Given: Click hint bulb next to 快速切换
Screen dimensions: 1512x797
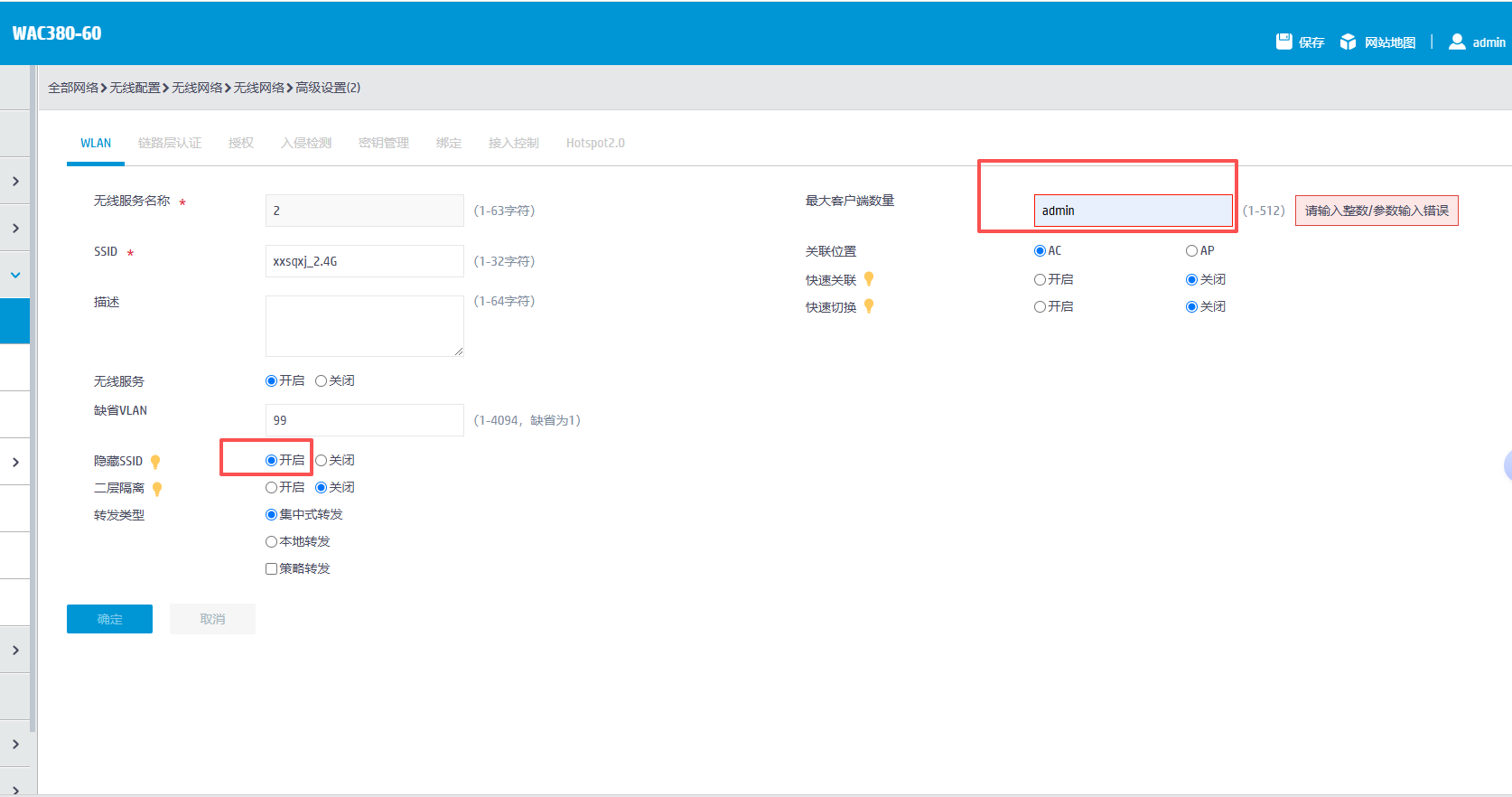Looking at the screenshot, I should click(869, 306).
